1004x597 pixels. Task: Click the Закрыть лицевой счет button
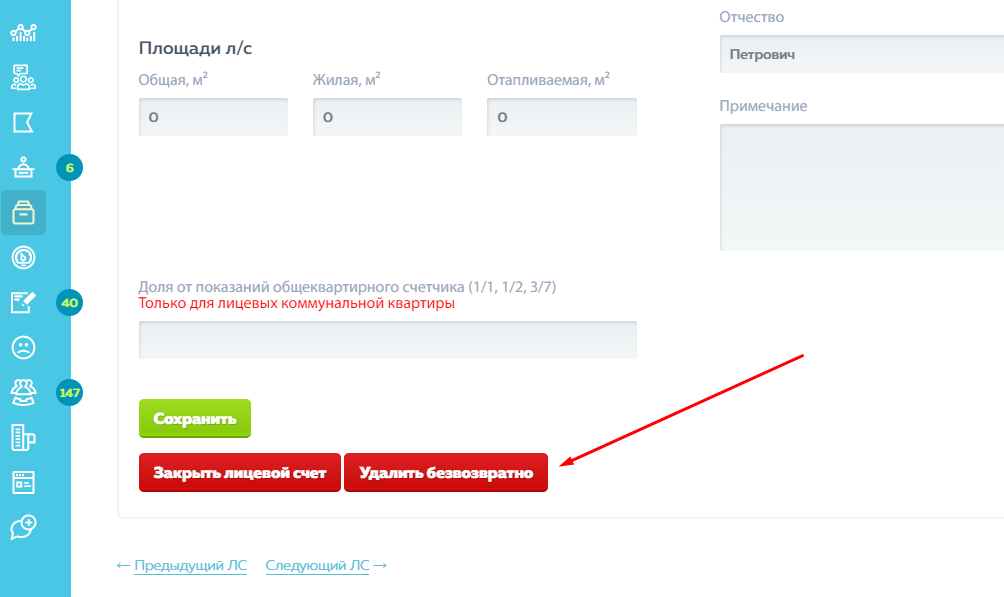point(239,473)
